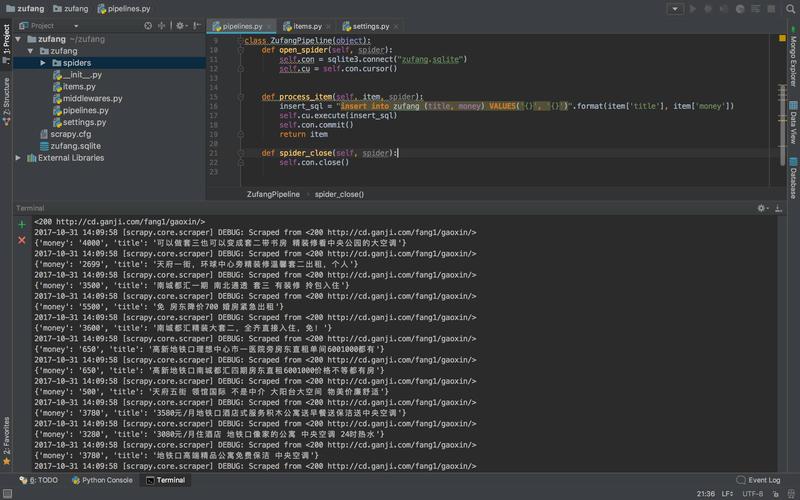This screenshot has width=800, height=500.
Task: Click the tool windows quick access icon bottom-left
Action: coord(7,493)
